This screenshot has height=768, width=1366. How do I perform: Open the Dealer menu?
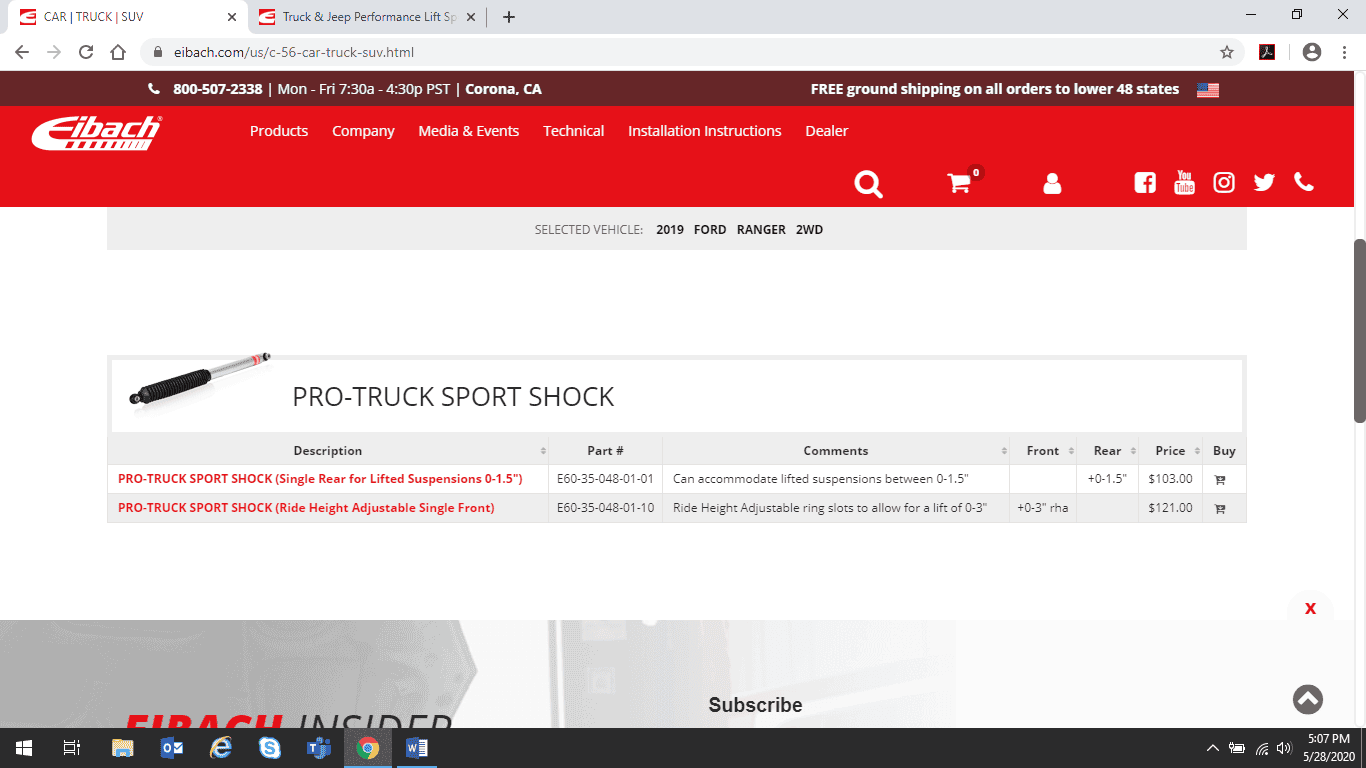tap(827, 131)
